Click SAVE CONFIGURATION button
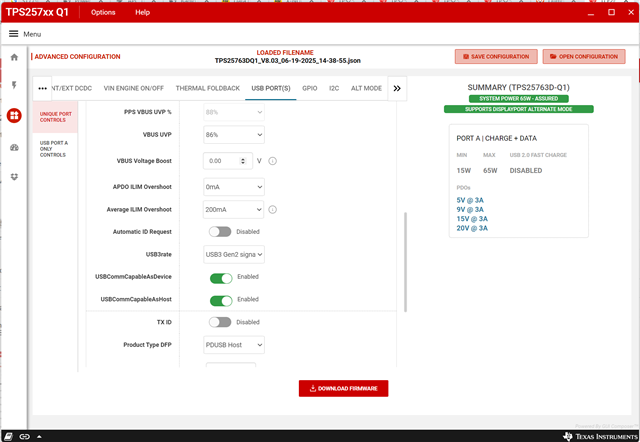Viewport: 640px width, 442px height. click(496, 56)
